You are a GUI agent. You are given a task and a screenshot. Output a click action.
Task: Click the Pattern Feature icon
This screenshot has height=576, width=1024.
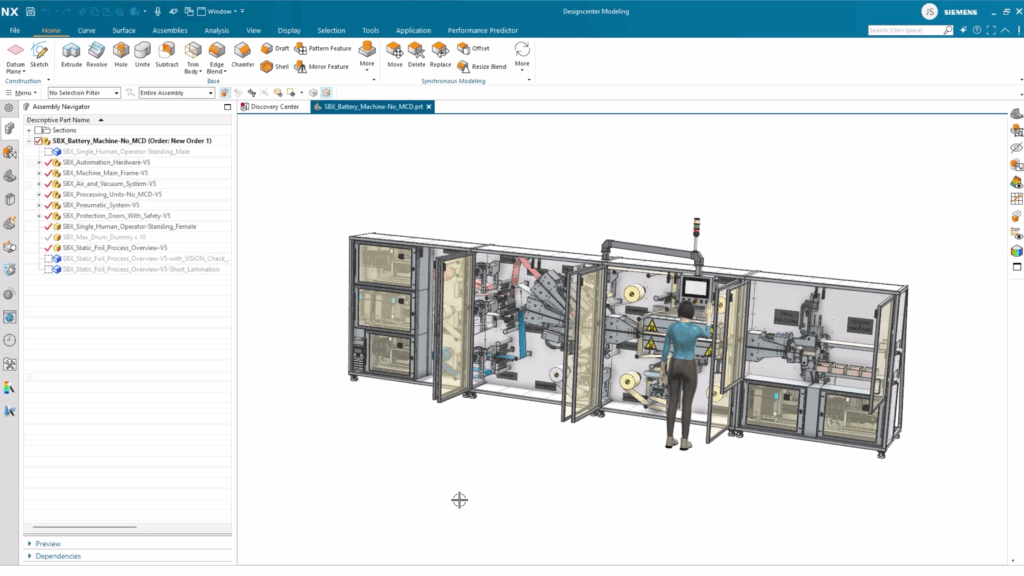(x=300, y=48)
